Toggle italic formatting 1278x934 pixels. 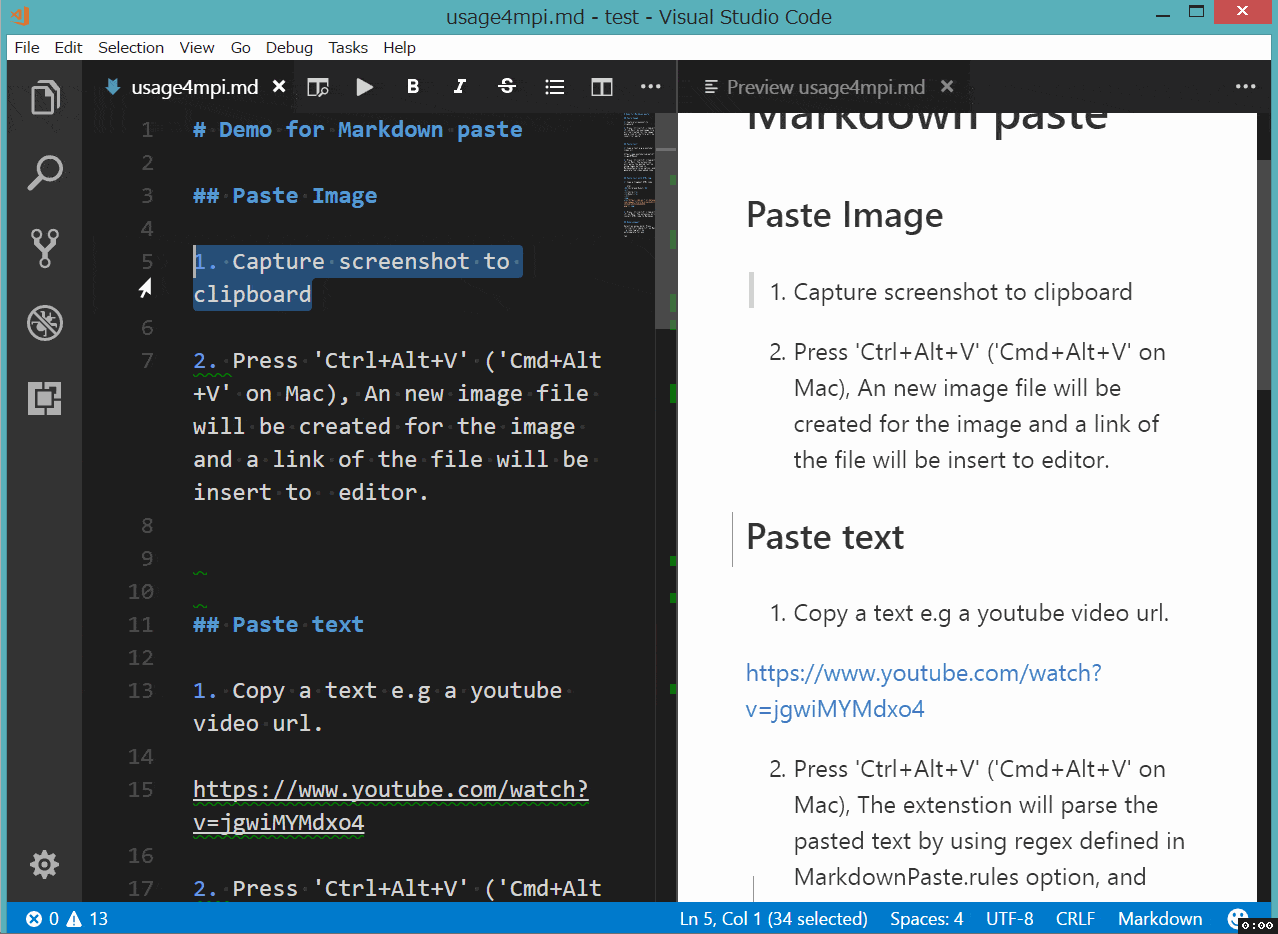point(459,87)
